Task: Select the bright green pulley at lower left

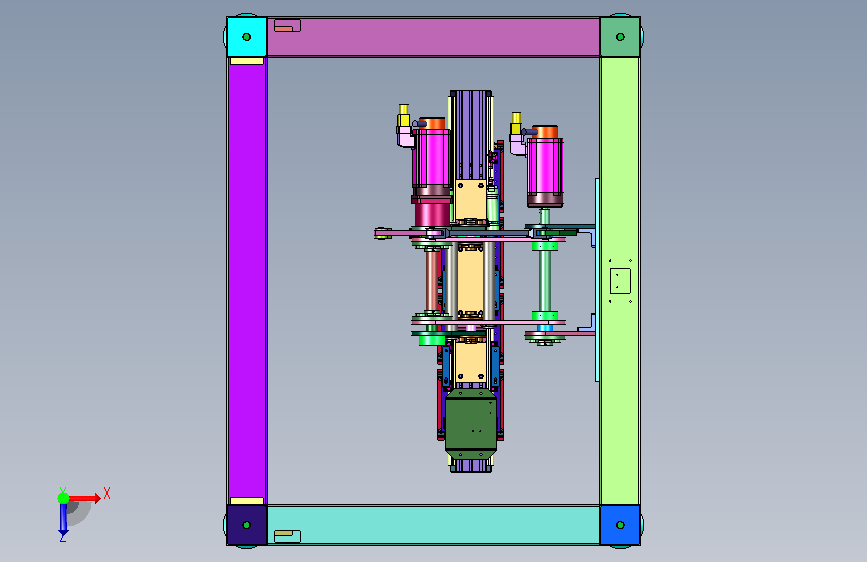Action: [432, 340]
